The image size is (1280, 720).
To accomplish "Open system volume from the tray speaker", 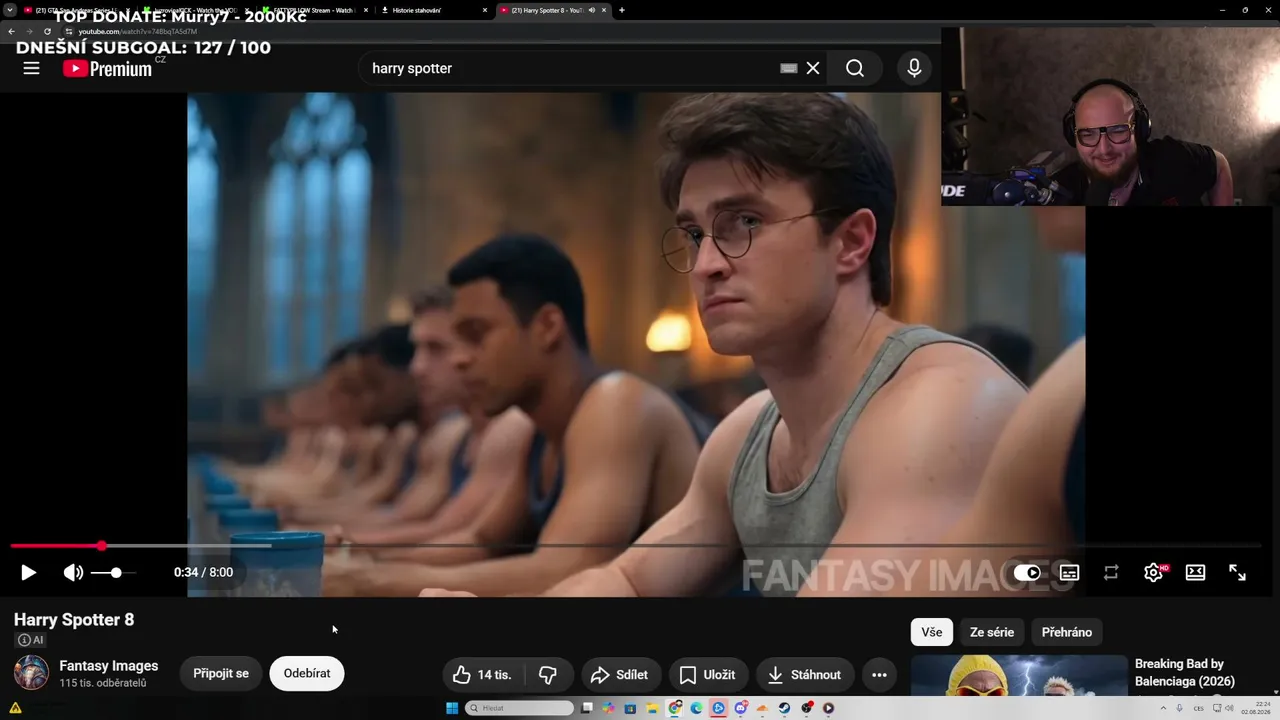I will pos(1231,708).
